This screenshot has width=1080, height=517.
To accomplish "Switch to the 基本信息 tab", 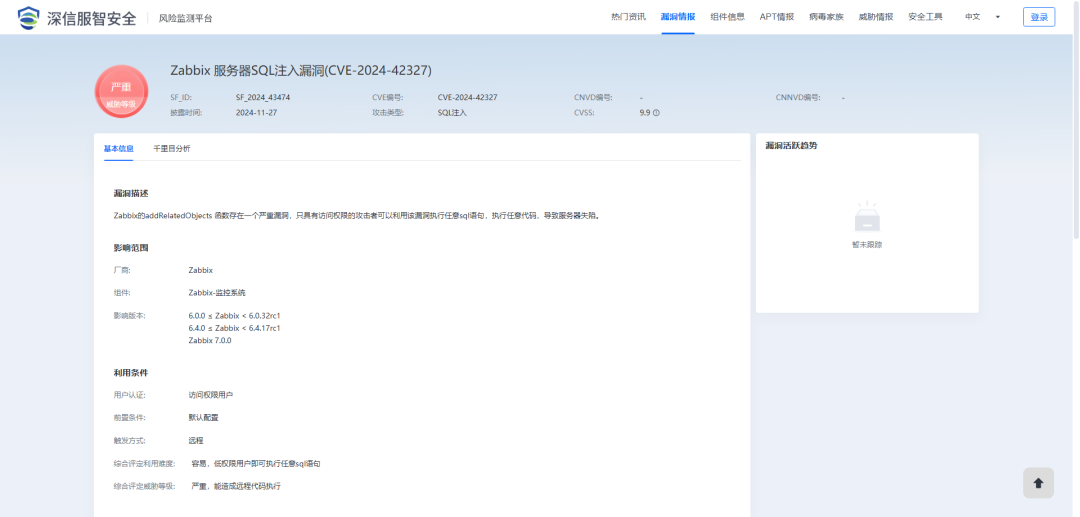I will (x=118, y=149).
